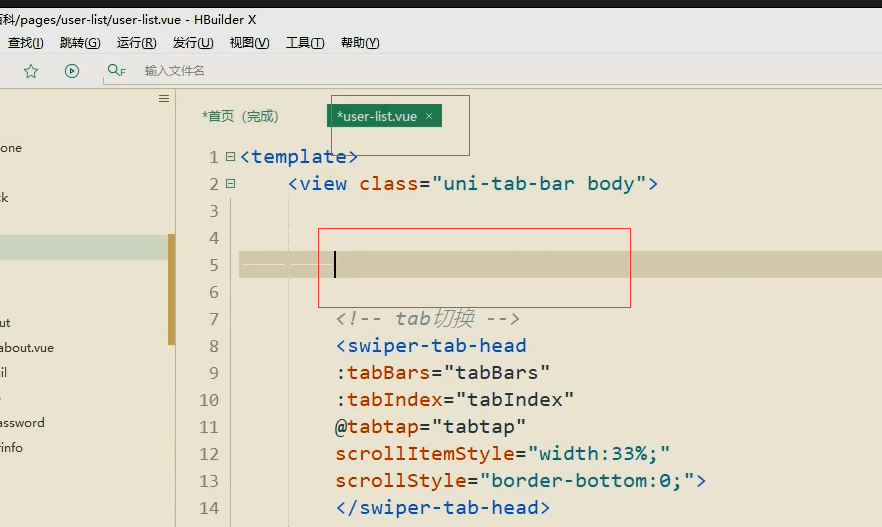The height and width of the screenshot is (527, 882).
Task: Click line number 5 in the gutter
Action: pyautogui.click(x=214, y=265)
